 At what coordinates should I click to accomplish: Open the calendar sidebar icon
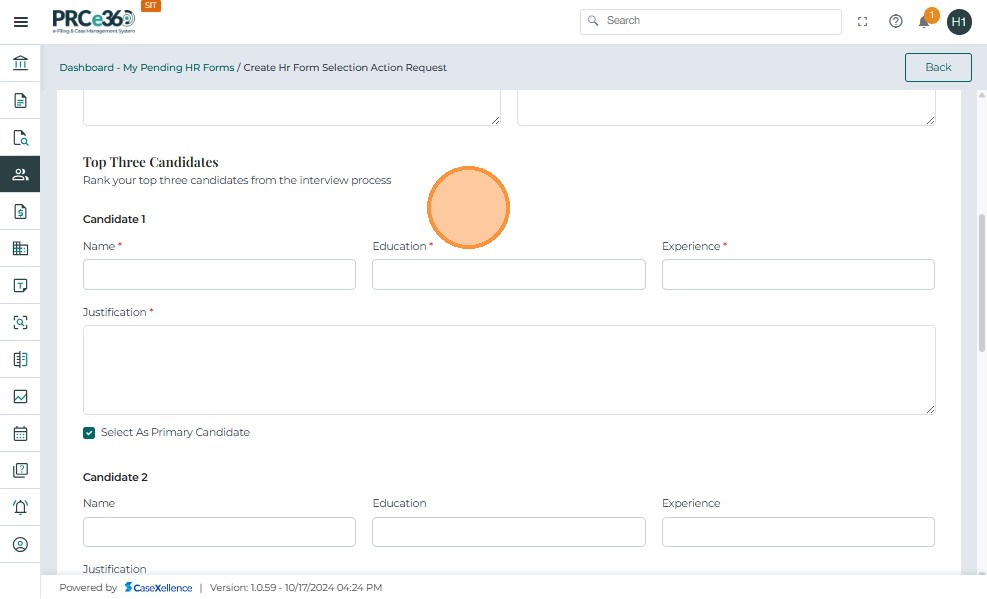(x=20, y=434)
